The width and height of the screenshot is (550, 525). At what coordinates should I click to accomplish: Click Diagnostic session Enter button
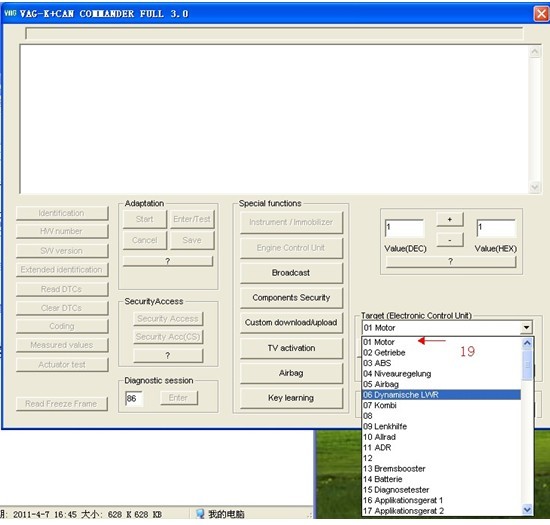179,398
